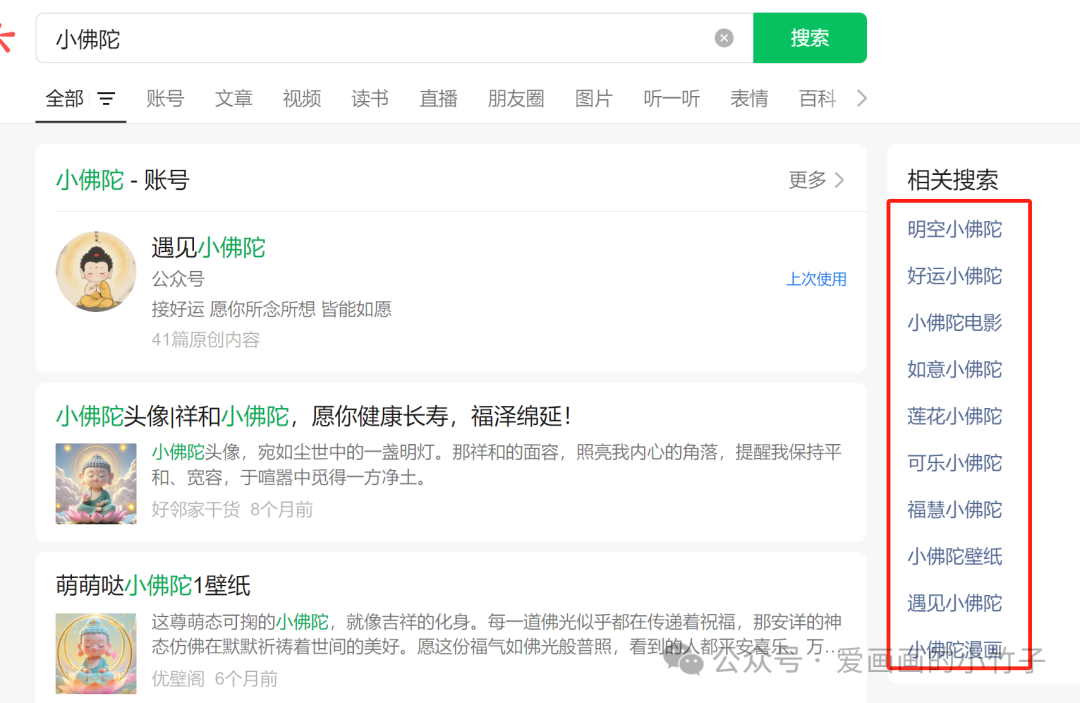Click the red icon in top-left corner
1080x703 pixels.
coord(6,33)
